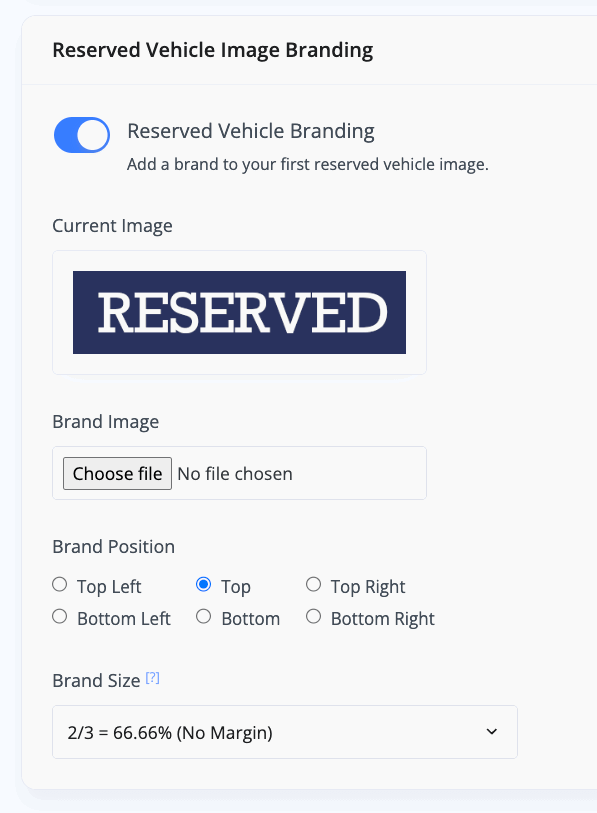The image size is (597, 813).
Task: Toggle the Reserved Vehicle Branding switch
Action: pyautogui.click(x=82, y=135)
